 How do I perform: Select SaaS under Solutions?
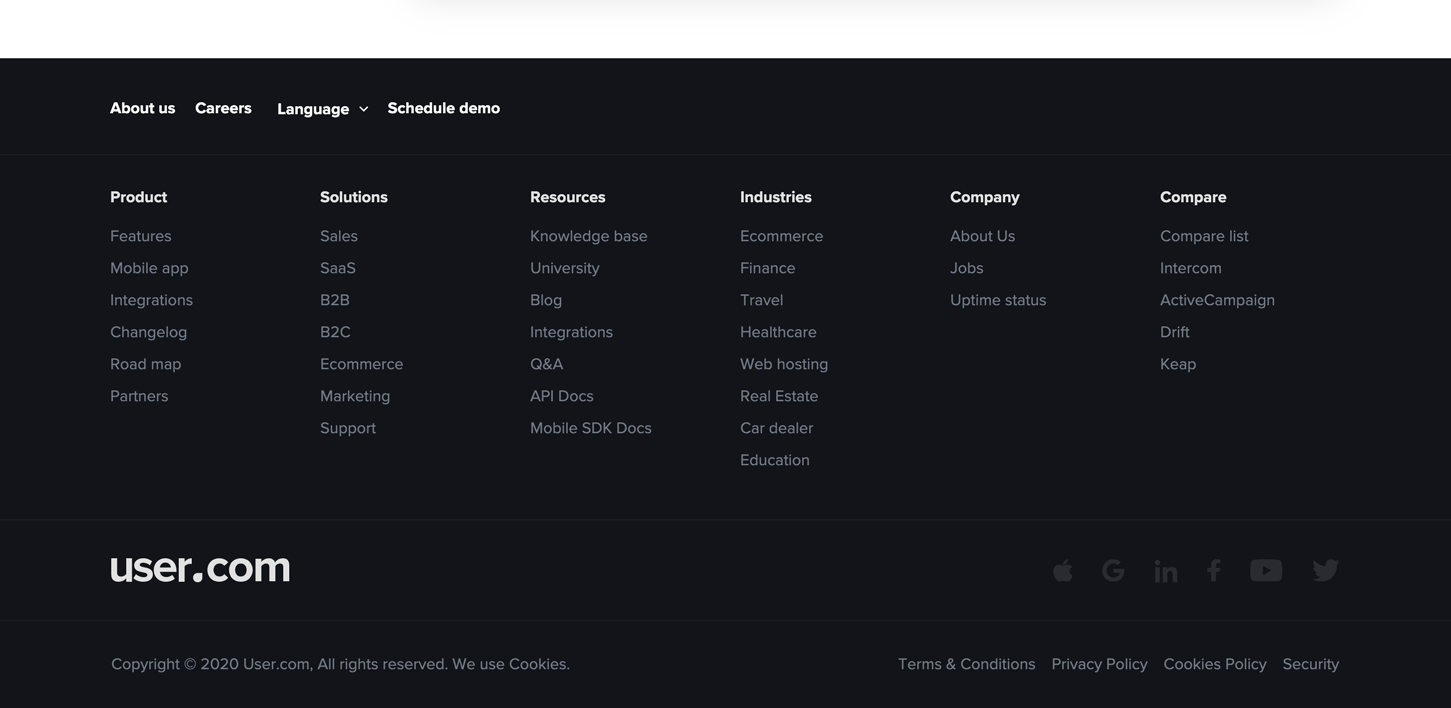pos(337,268)
